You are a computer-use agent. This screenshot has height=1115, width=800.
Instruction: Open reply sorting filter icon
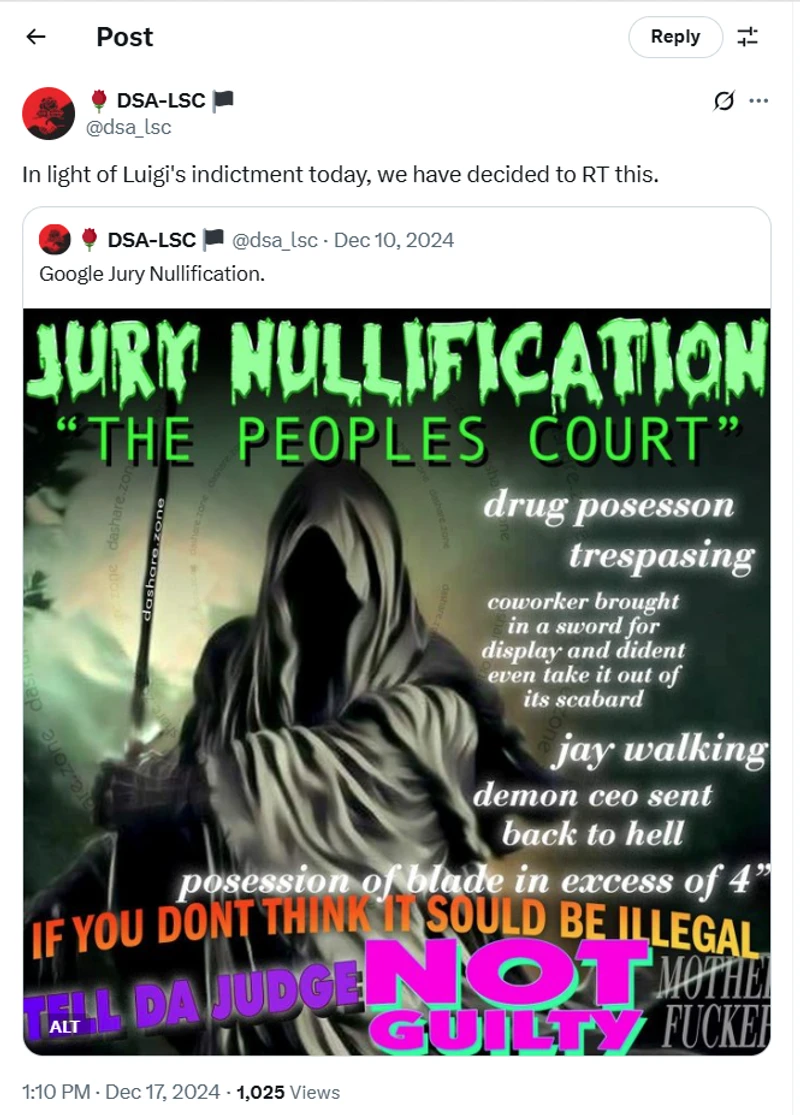click(x=747, y=37)
